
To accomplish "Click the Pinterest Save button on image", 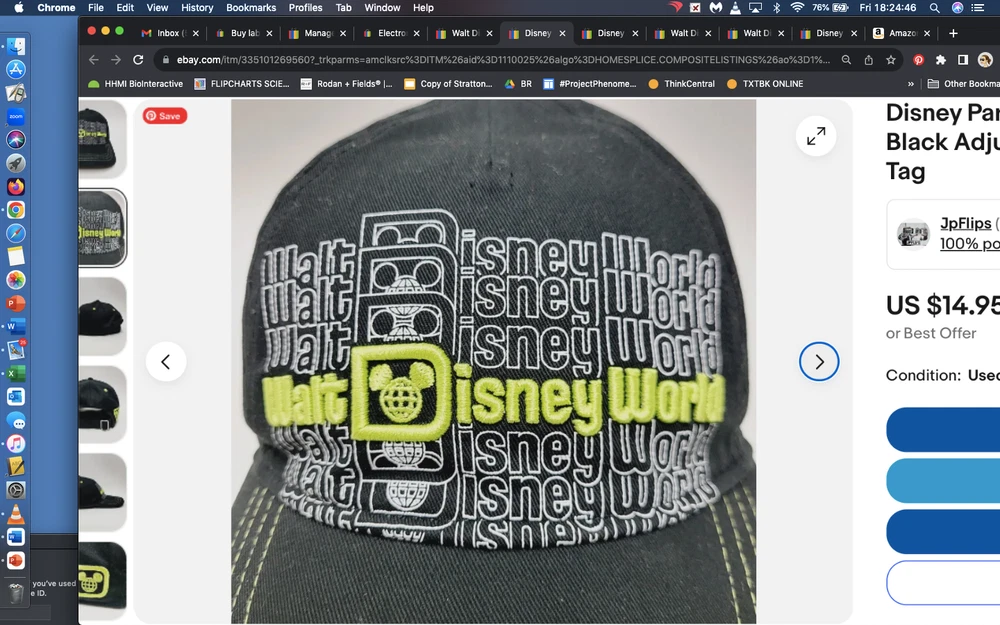I will point(164,116).
